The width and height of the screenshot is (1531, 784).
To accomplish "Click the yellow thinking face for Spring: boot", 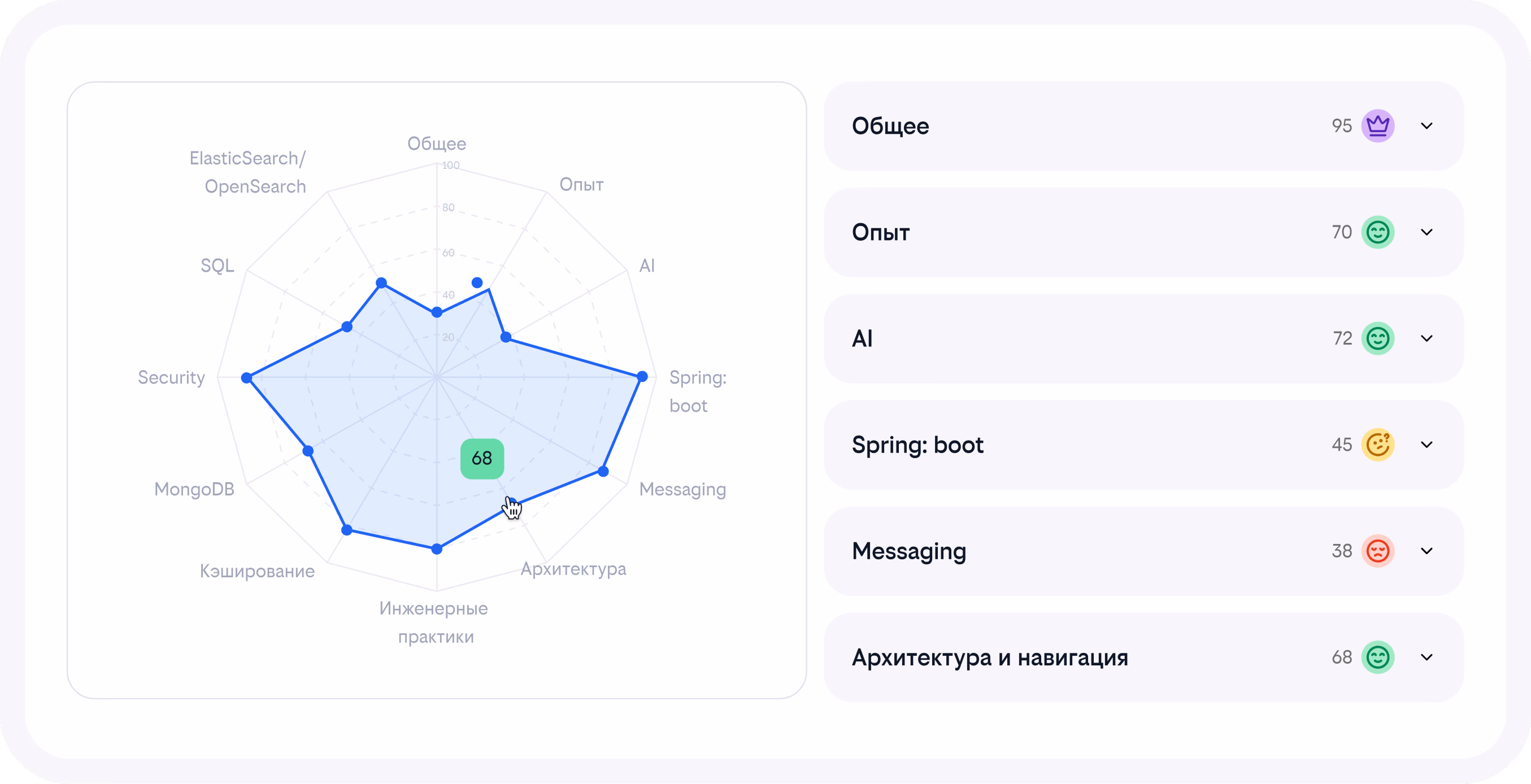I will pos(1378,445).
